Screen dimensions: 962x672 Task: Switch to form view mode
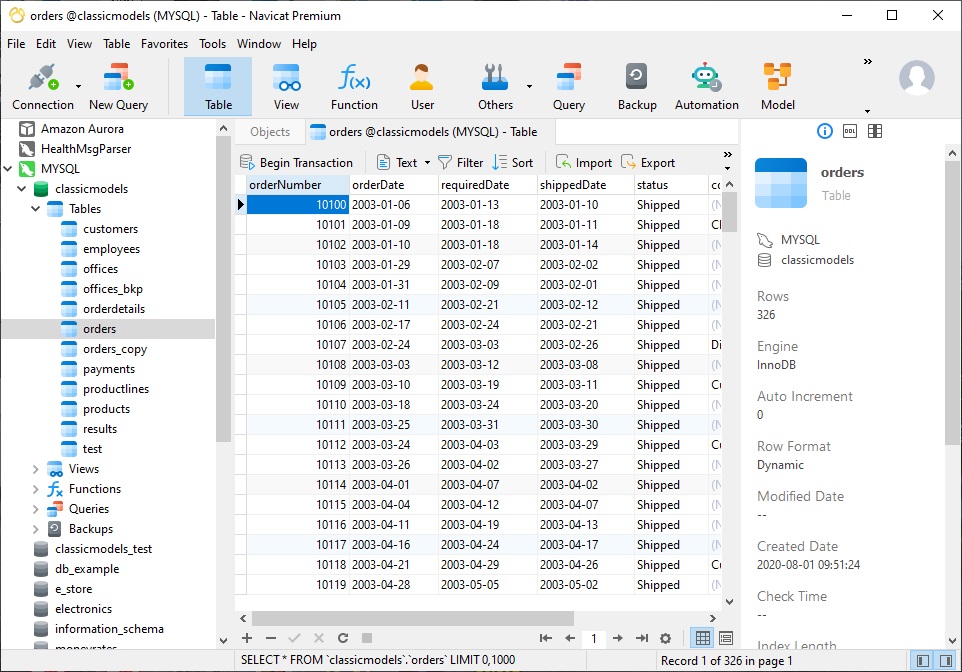coord(726,638)
